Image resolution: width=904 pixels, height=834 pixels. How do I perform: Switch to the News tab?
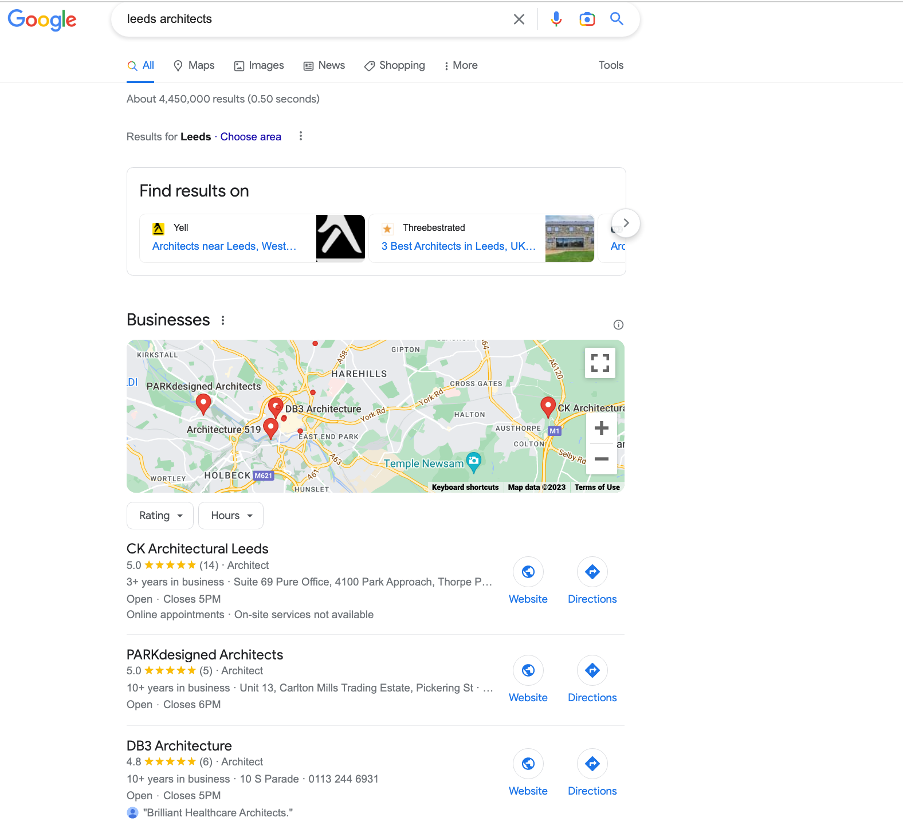pyautogui.click(x=324, y=66)
